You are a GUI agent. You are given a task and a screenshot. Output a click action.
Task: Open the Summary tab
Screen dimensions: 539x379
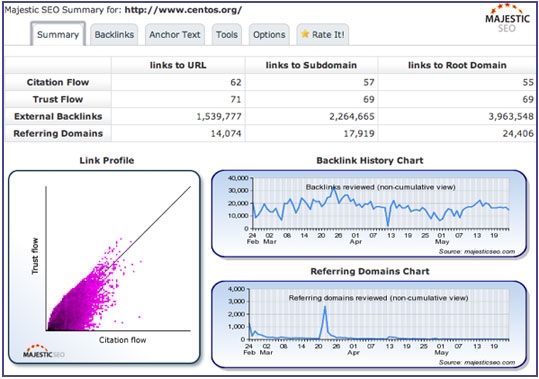58,34
